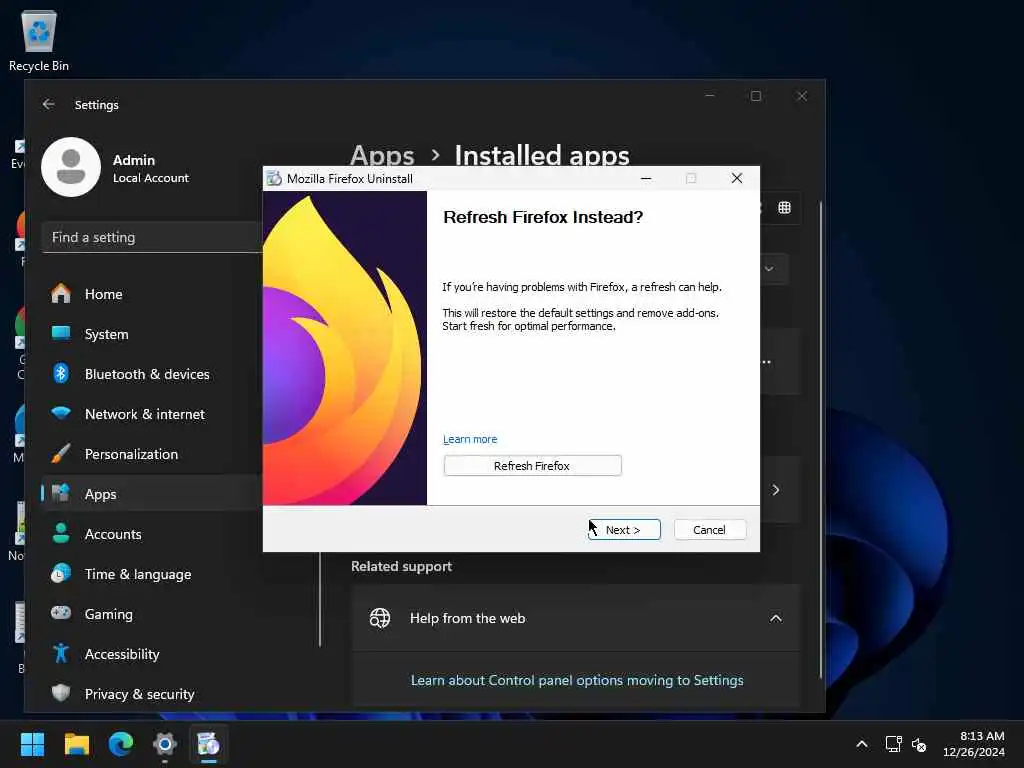Switch installed apps to grid view
Viewport: 1024px width, 768px height.
point(784,208)
